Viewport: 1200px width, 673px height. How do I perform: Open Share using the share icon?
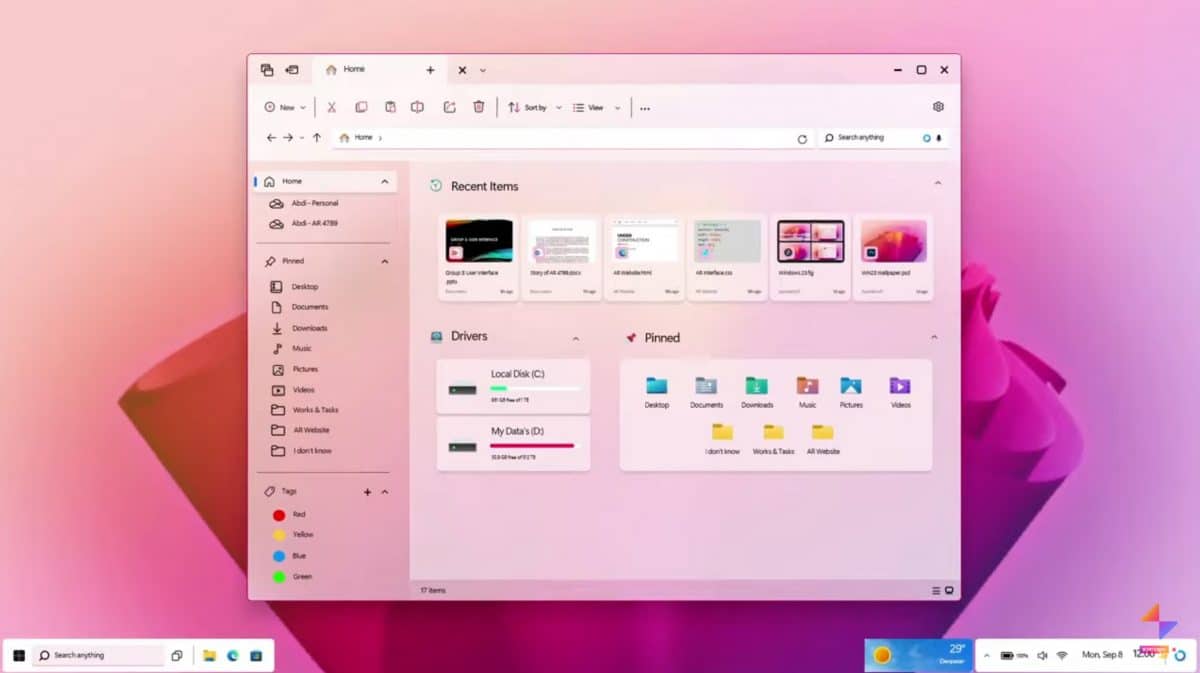click(449, 107)
